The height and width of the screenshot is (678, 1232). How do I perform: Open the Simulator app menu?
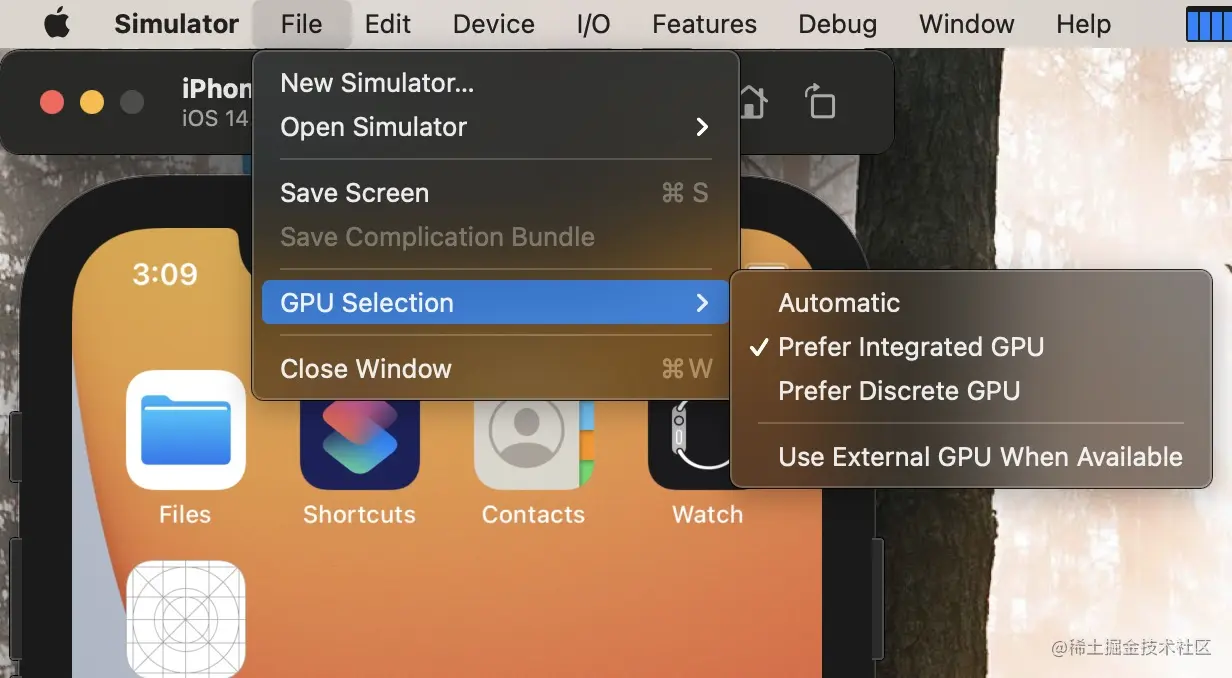(176, 24)
